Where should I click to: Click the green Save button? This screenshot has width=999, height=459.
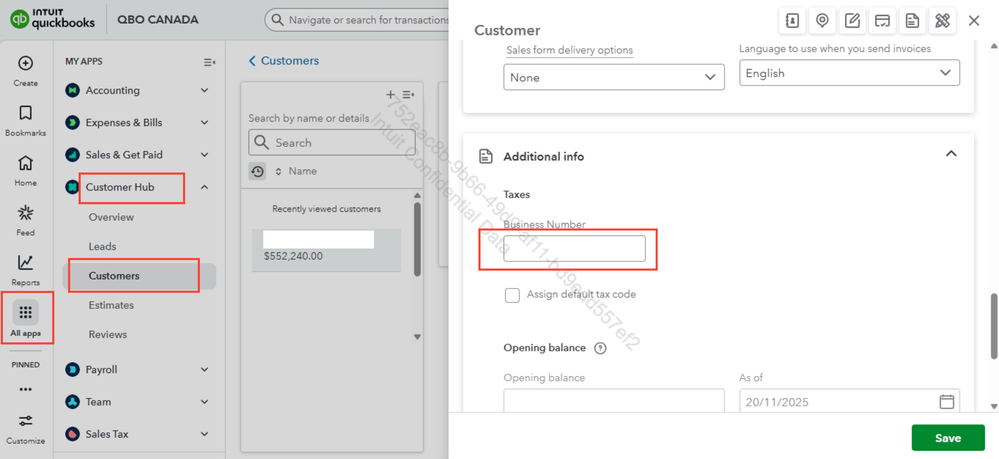click(947, 438)
